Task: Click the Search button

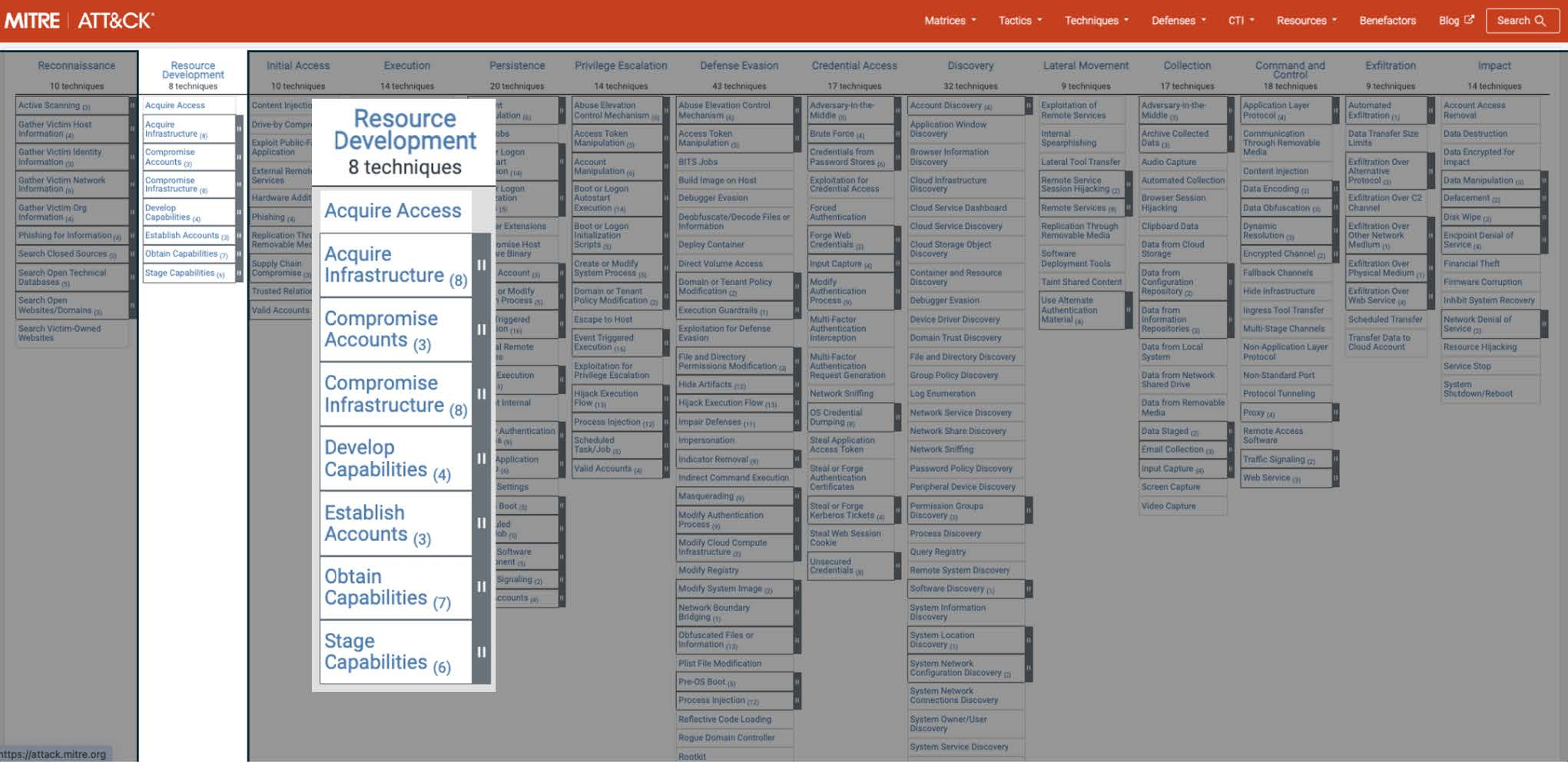Action: point(1522,21)
